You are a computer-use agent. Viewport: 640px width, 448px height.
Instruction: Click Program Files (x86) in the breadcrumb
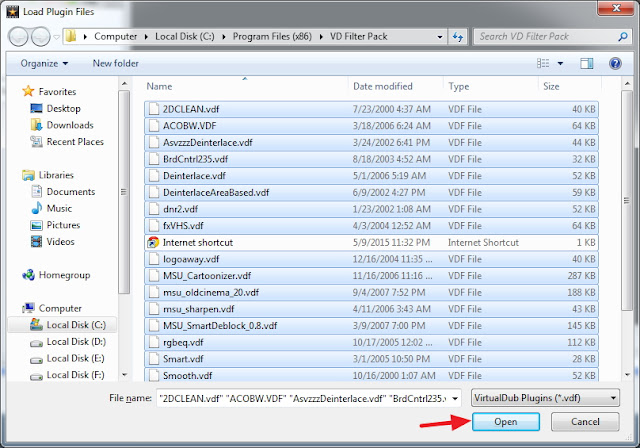click(272, 36)
